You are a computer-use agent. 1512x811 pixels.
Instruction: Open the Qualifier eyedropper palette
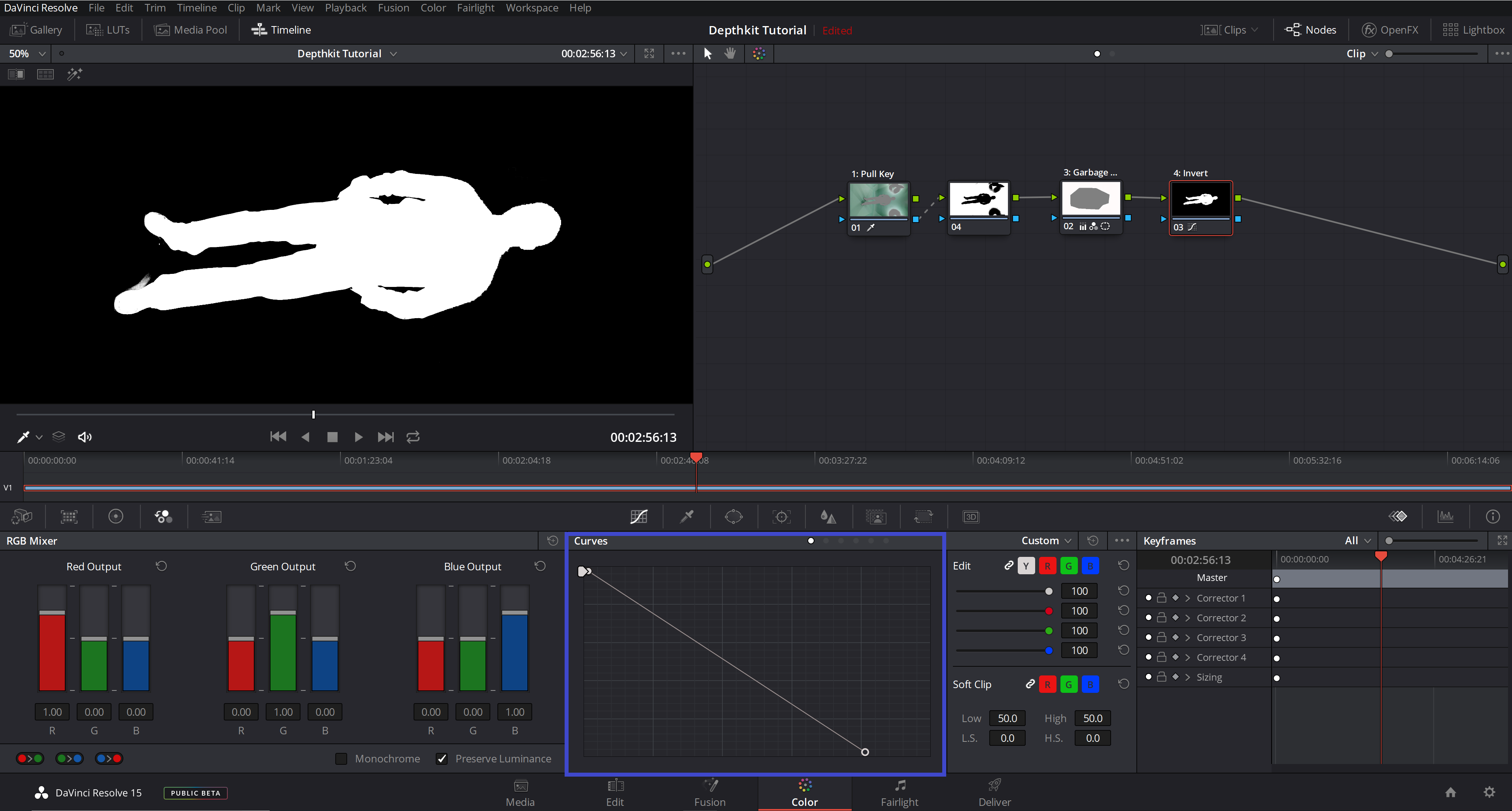(x=686, y=517)
